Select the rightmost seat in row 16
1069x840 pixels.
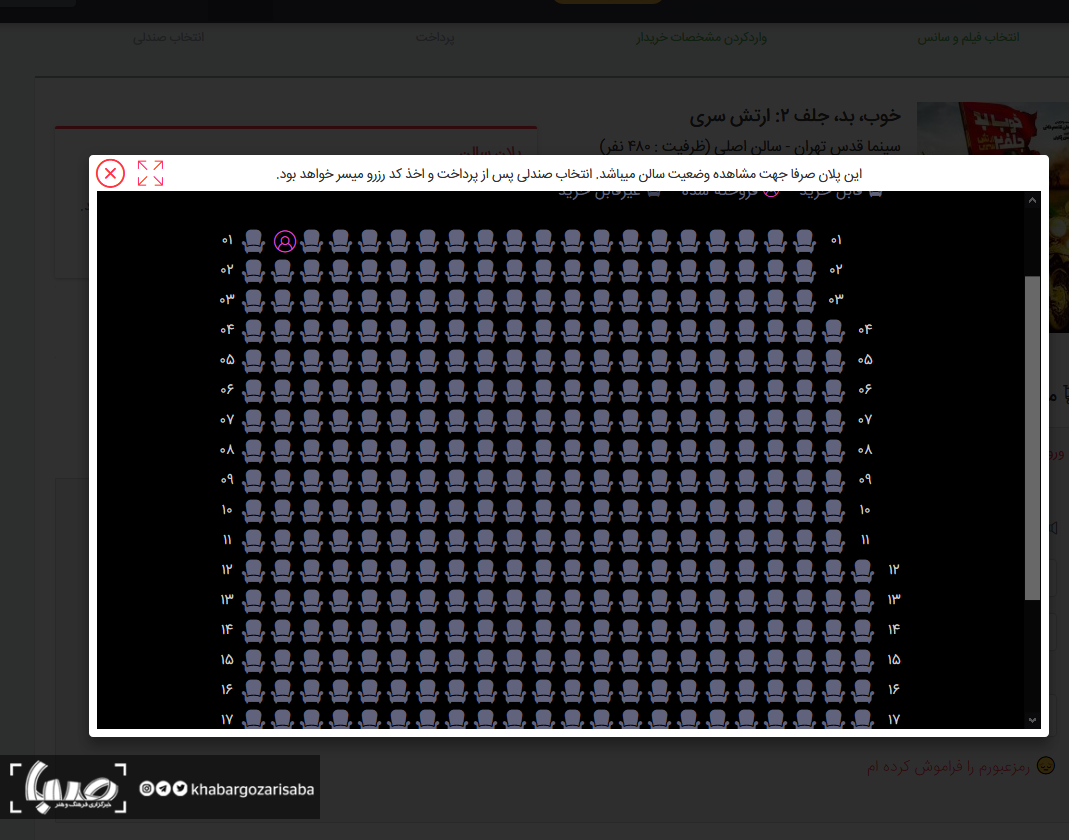point(862,691)
